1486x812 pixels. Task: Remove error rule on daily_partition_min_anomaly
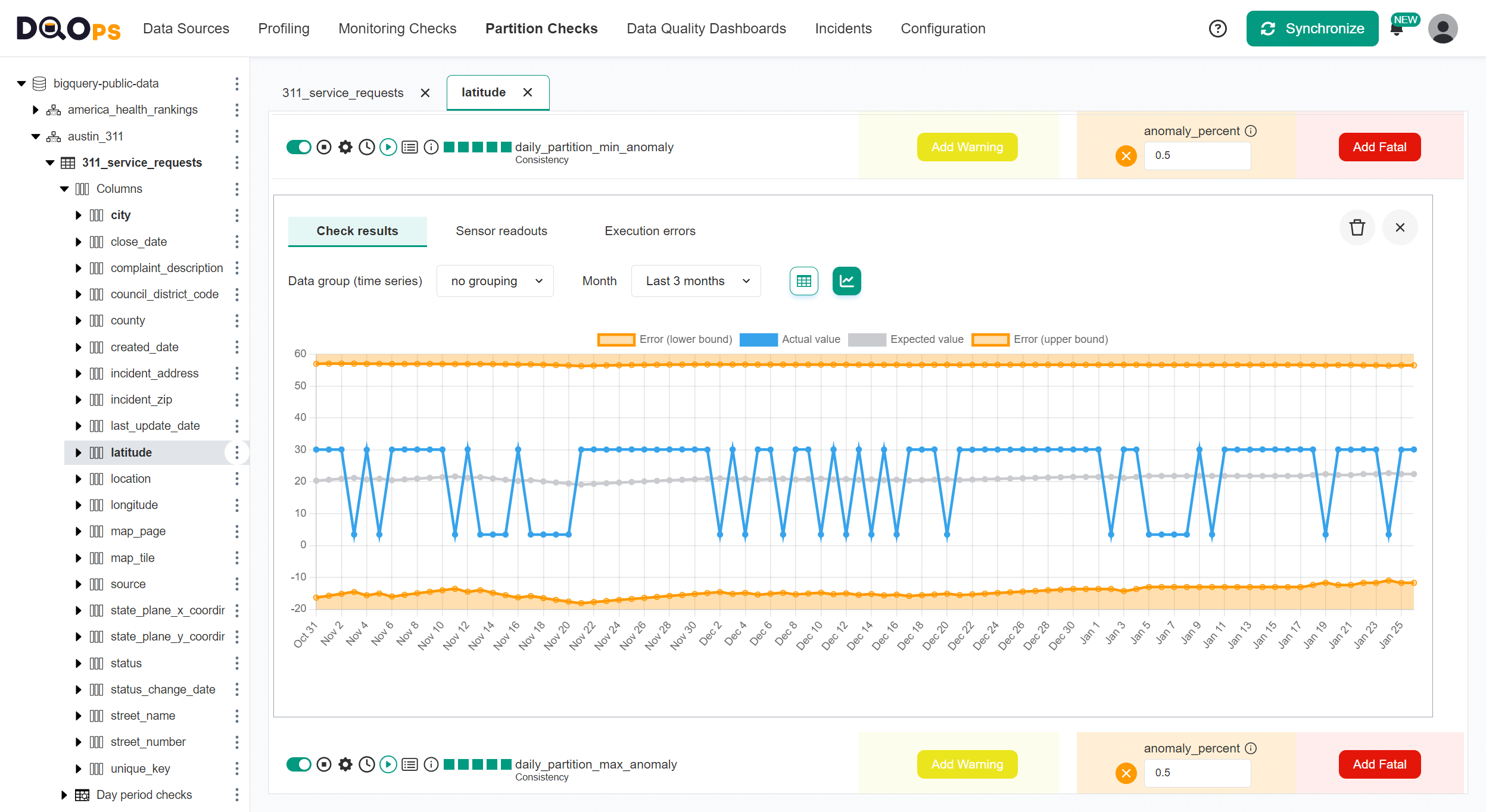coord(1126,156)
